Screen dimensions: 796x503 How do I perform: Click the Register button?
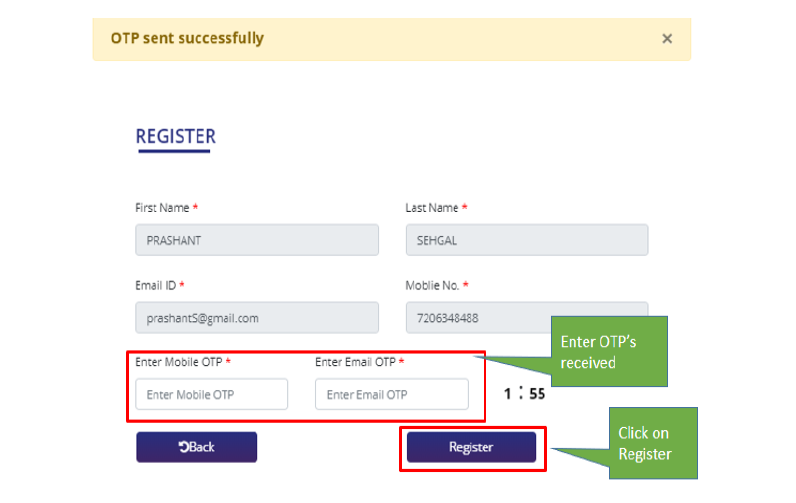[x=471, y=447]
